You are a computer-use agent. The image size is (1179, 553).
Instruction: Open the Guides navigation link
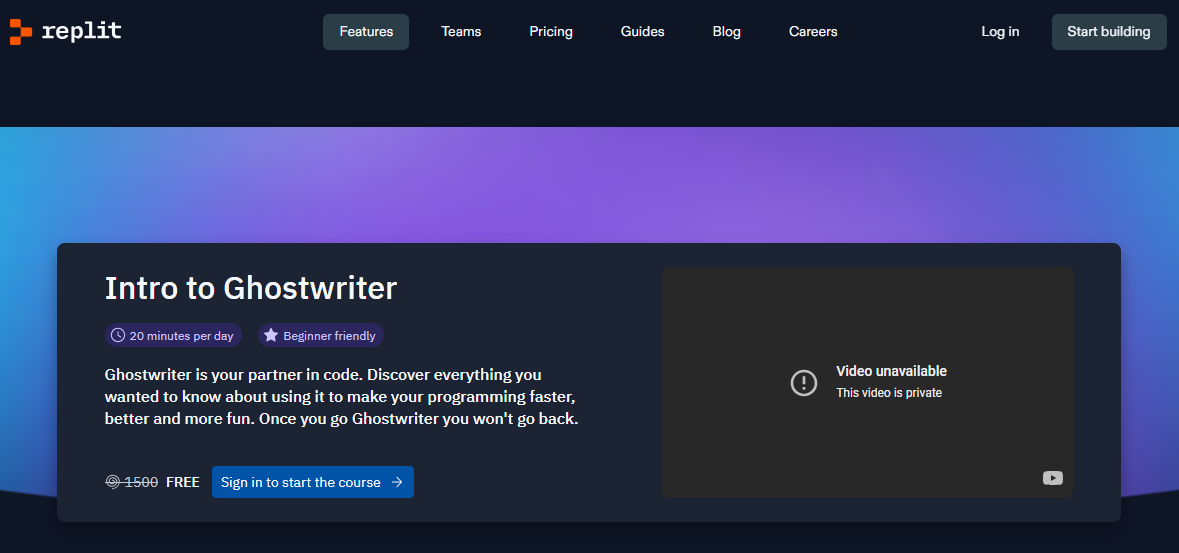coord(643,32)
